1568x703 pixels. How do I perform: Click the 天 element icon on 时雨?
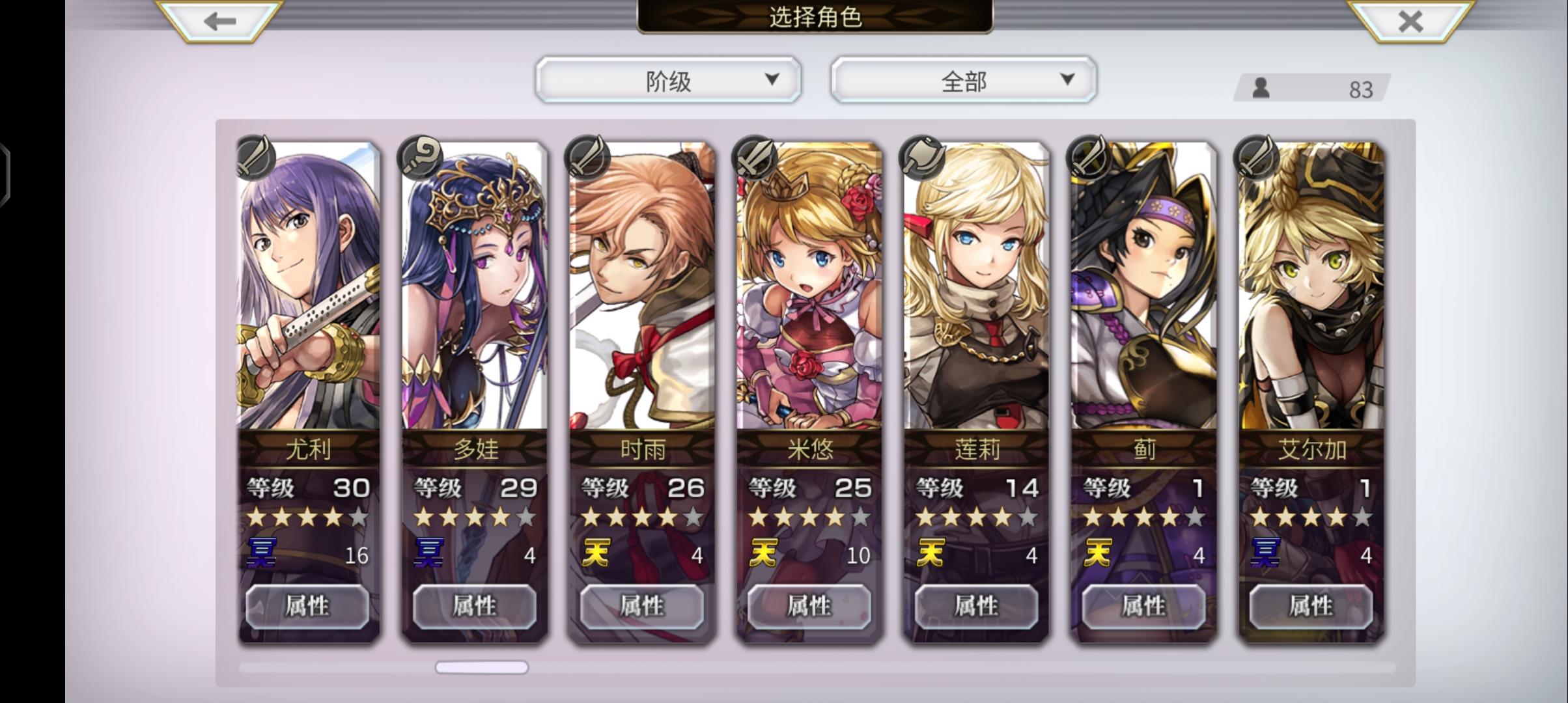coord(595,553)
